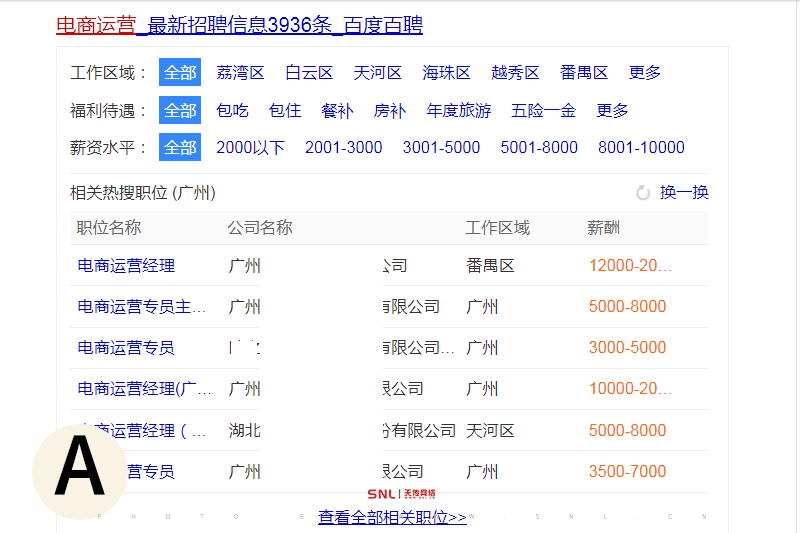Open the 电商运营经理 job in 番禺区
The image size is (800, 533).
pos(126,266)
